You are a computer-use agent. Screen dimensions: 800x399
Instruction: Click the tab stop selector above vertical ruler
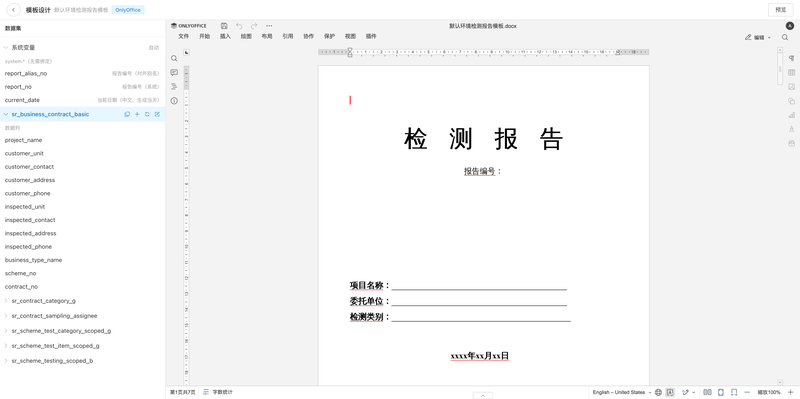(x=186, y=52)
